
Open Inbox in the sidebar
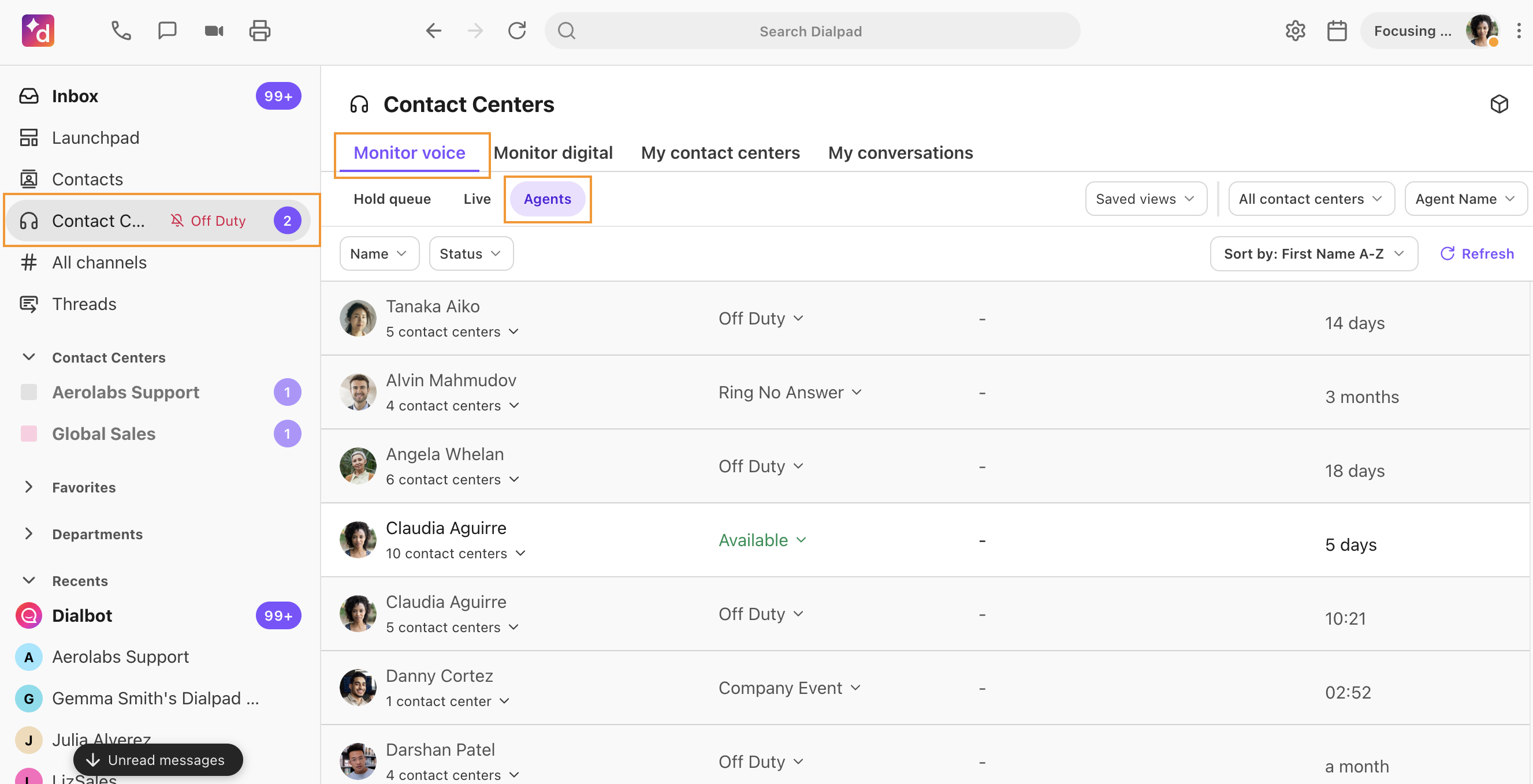coord(159,96)
